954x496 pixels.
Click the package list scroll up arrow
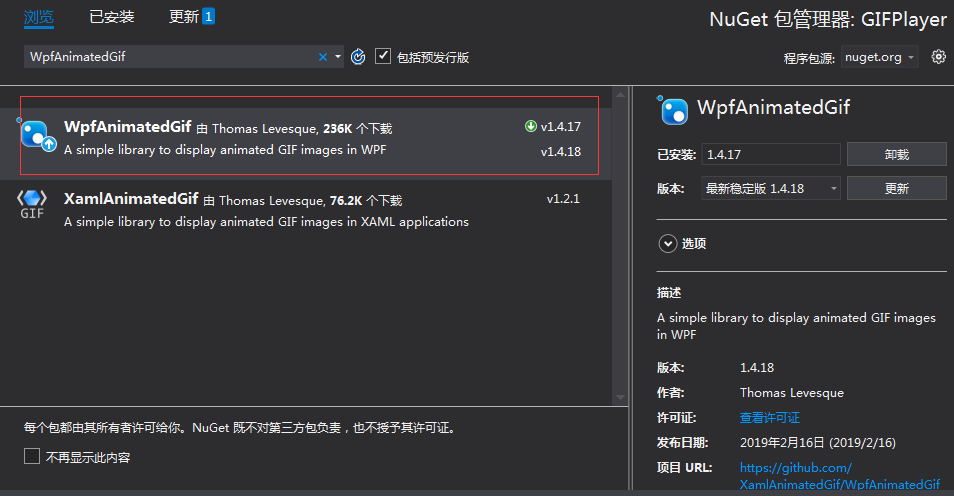click(x=620, y=94)
